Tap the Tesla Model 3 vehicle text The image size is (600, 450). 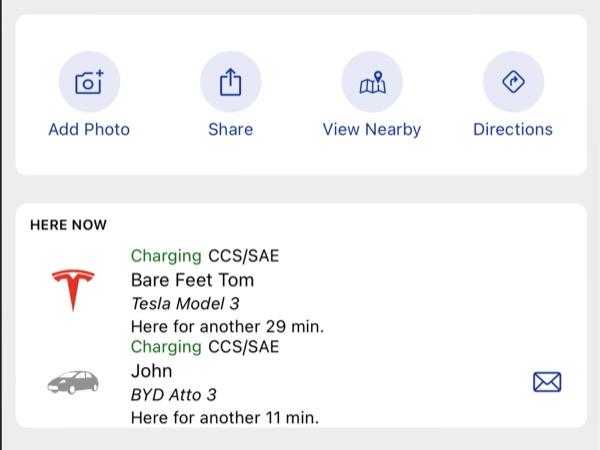point(185,304)
